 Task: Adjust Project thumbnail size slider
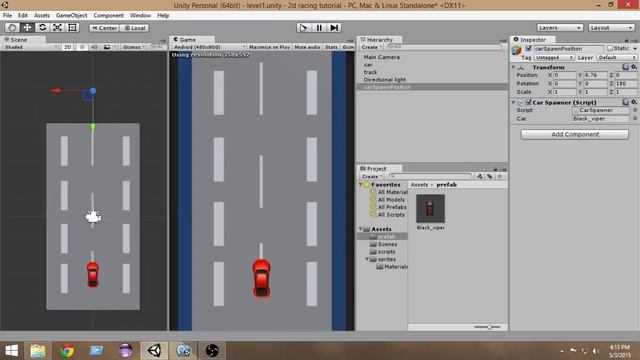(x=488, y=327)
